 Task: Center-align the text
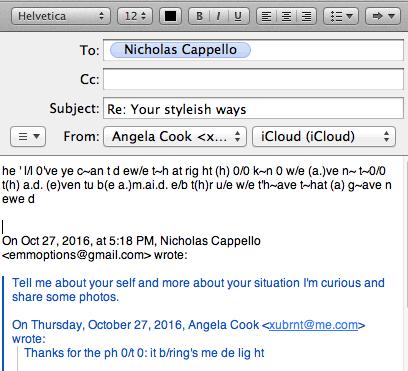(286, 16)
